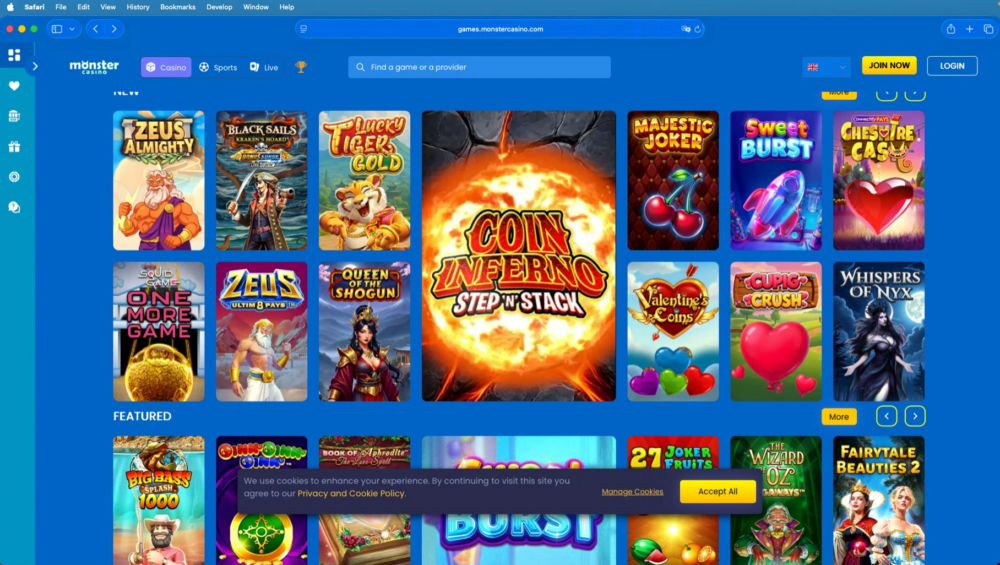Open the Window menu

tap(256, 7)
